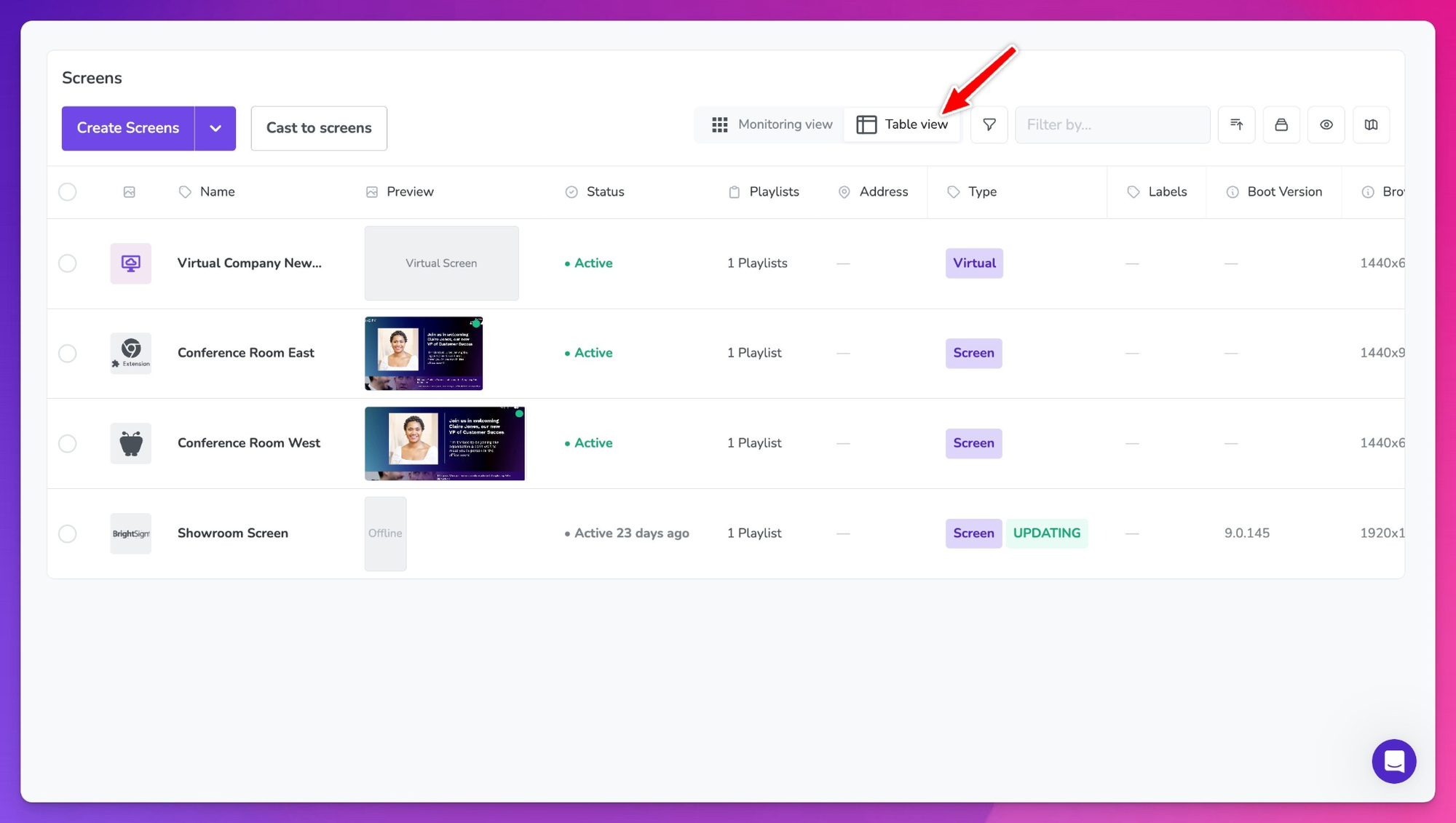Viewport: 1456px width, 823px height.
Task: Click the Create Screens button
Action: coord(128,128)
